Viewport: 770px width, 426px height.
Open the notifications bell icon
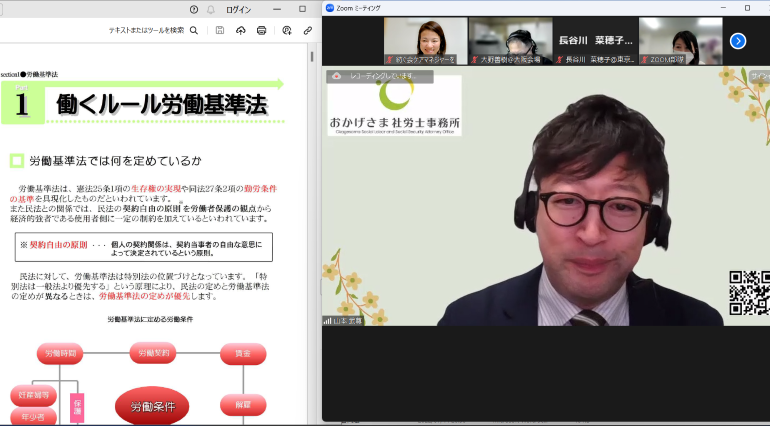pyautogui.click(x=211, y=9)
